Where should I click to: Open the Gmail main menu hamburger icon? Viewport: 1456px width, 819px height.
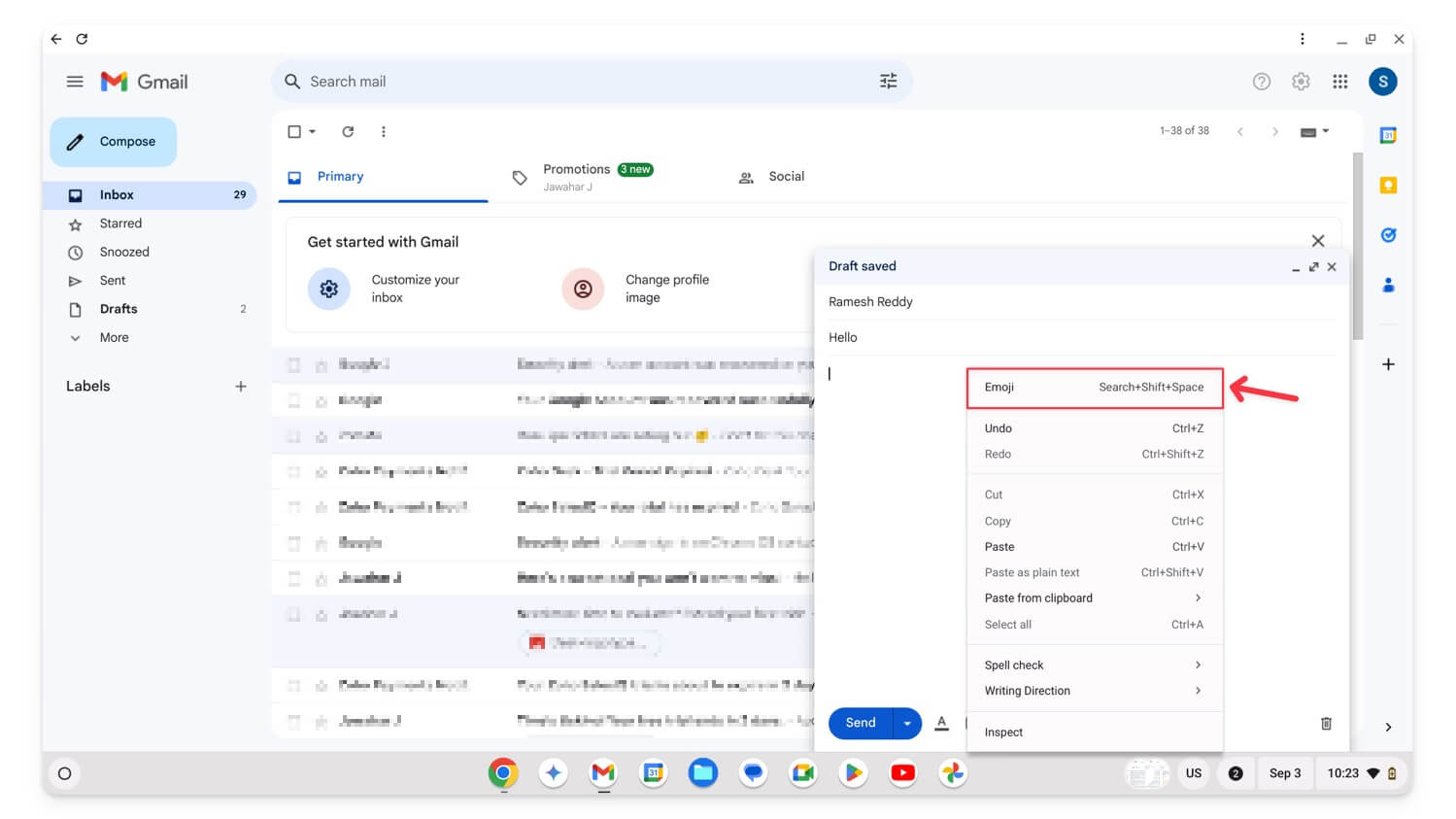tap(75, 82)
